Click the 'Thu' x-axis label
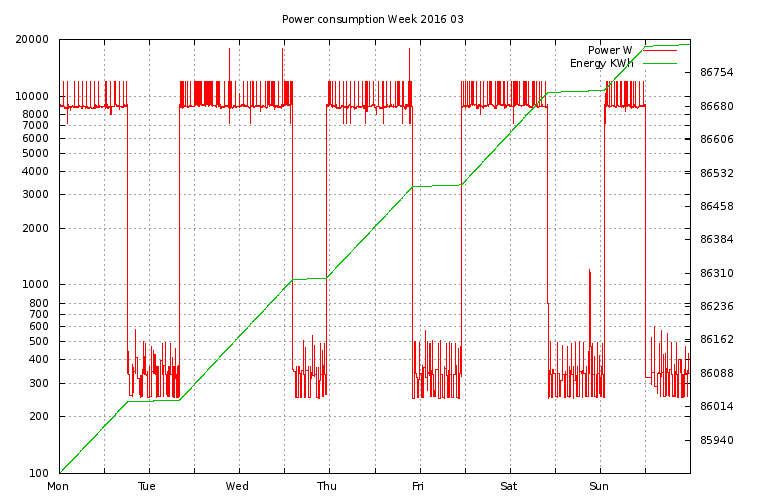This screenshot has width=768, height=500. point(327,486)
